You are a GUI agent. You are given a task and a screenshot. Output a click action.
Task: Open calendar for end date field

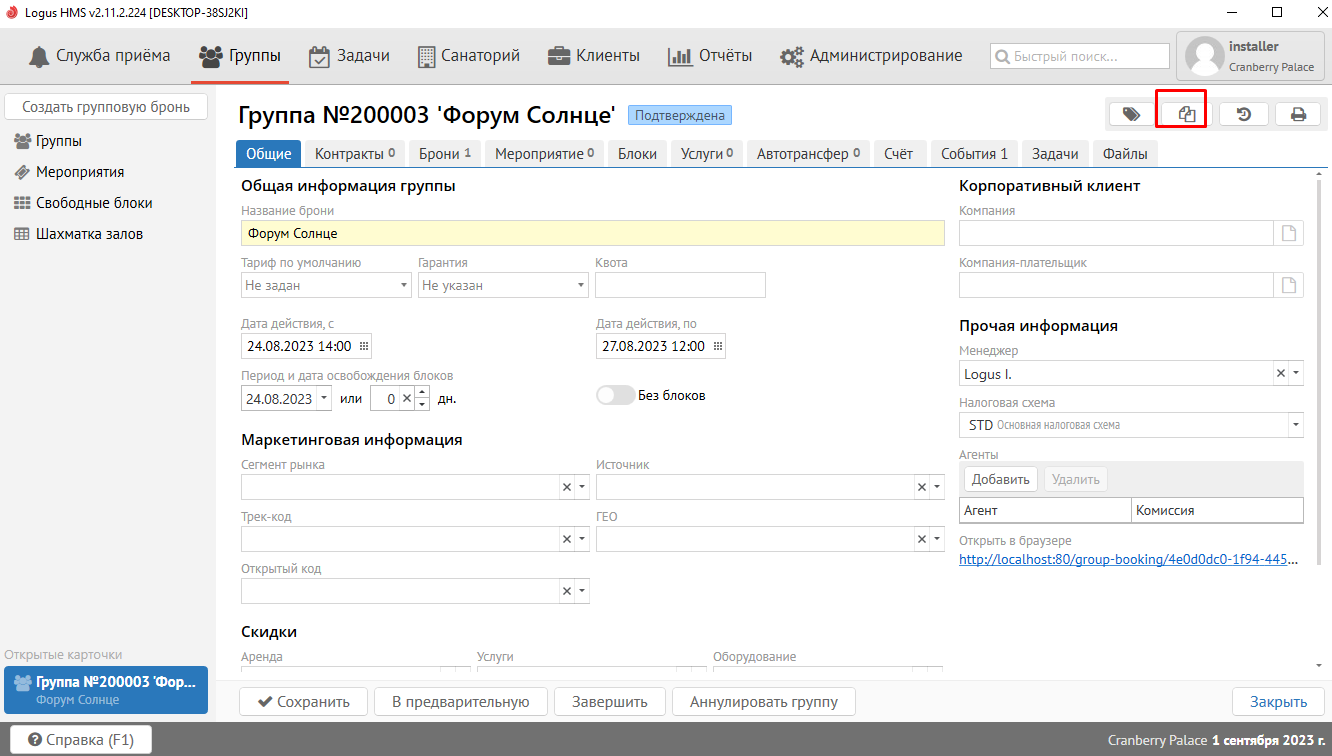(717, 346)
